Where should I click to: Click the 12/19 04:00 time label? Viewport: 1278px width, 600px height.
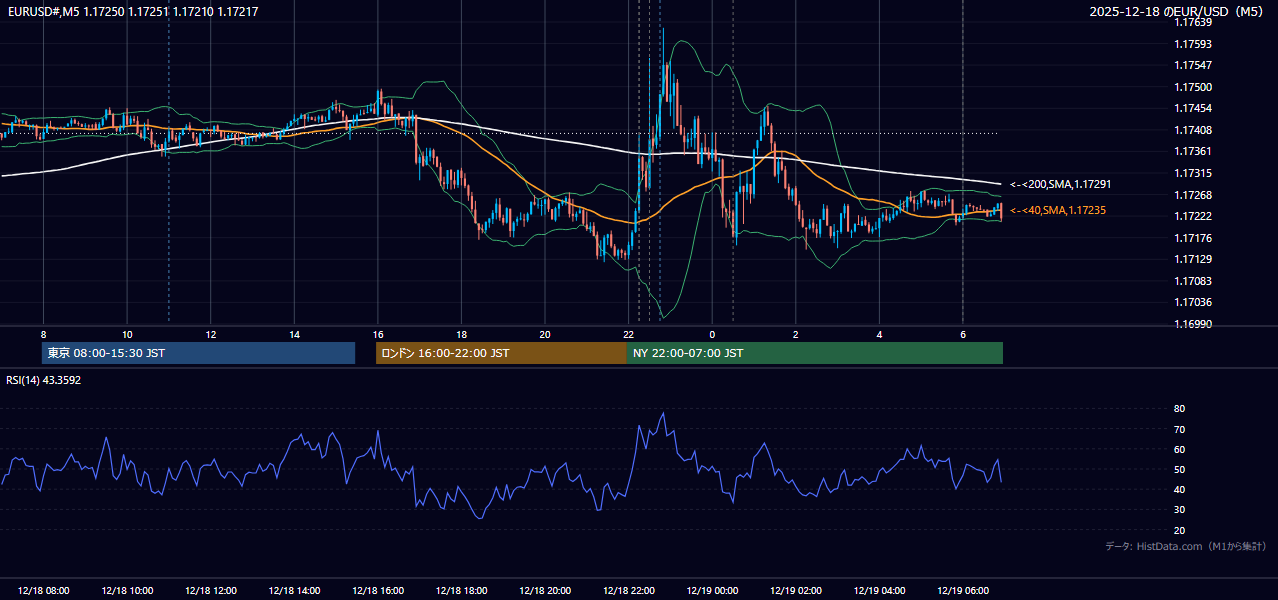[880, 591]
